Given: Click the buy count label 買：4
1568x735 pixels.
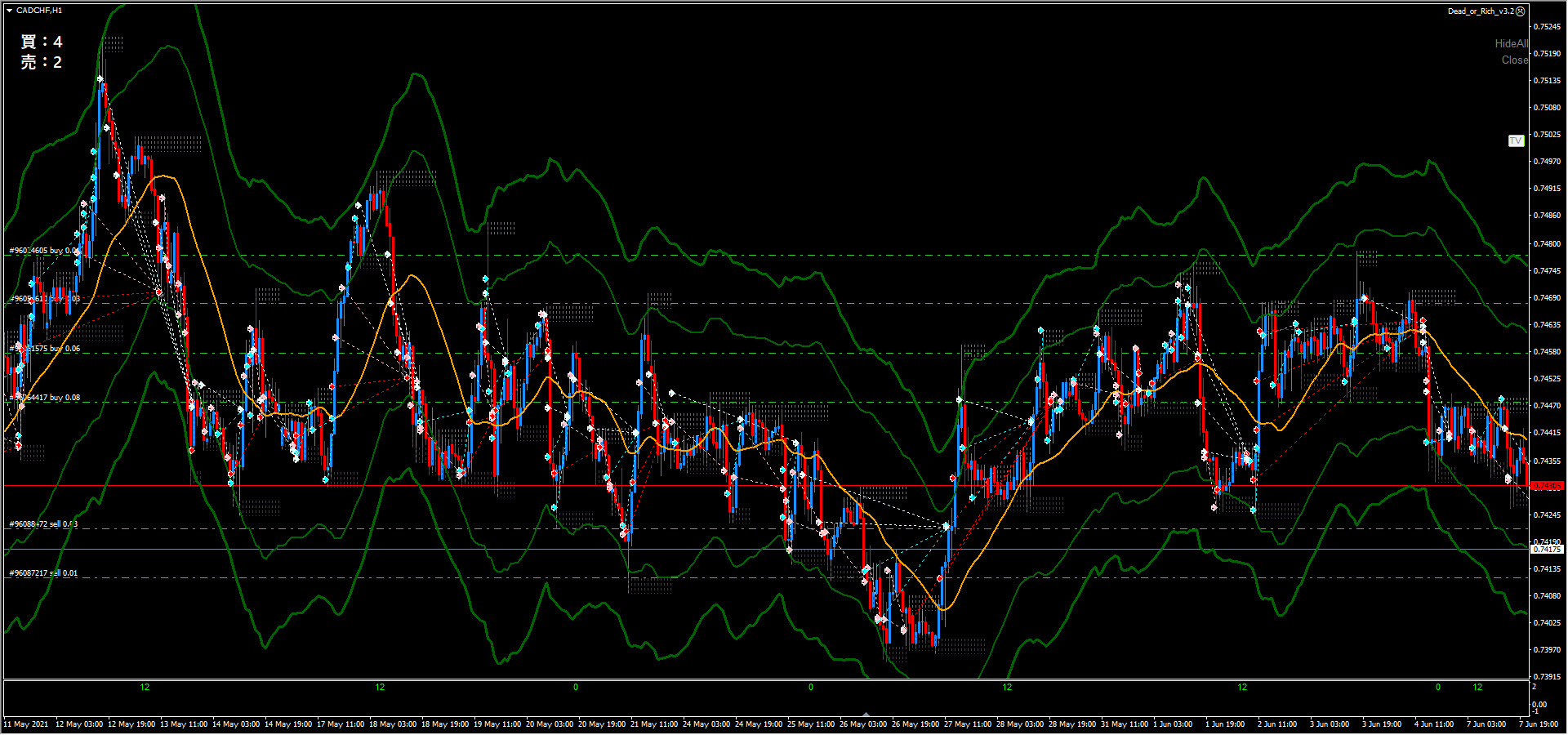Looking at the screenshot, I should (42, 42).
